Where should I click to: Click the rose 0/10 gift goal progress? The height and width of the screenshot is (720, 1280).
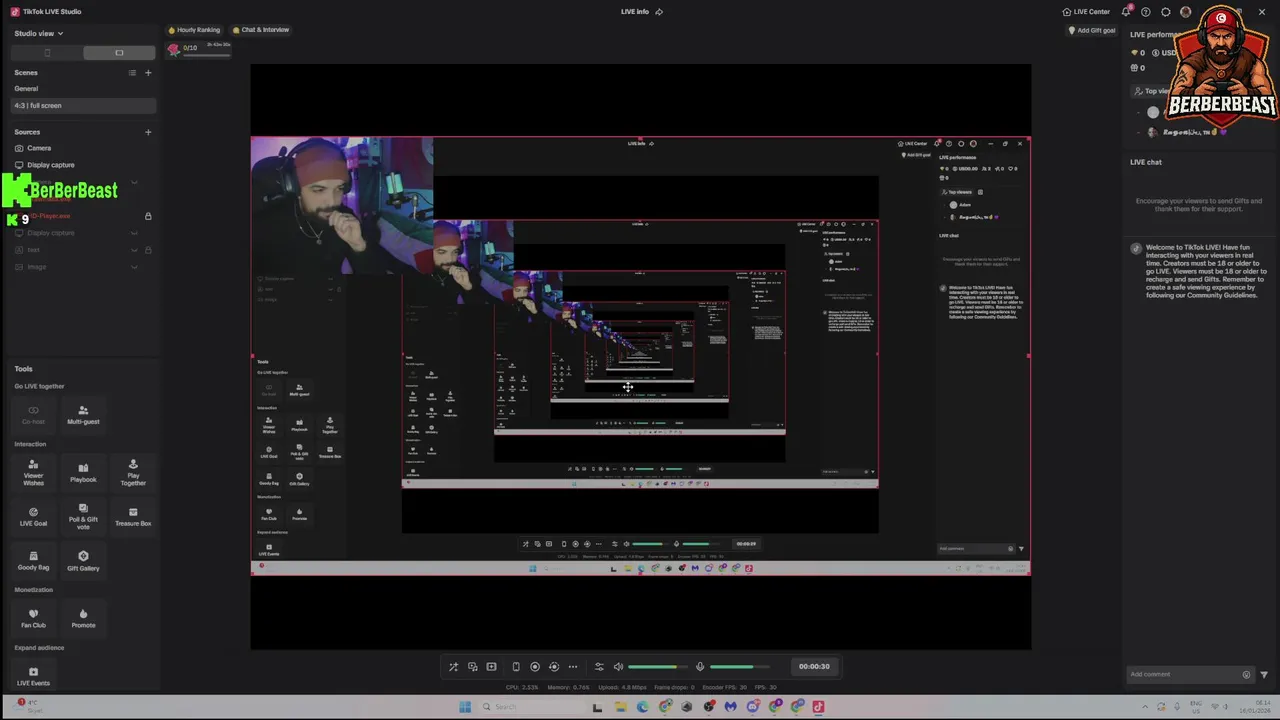pyautogui.click(x=199, y=48)
